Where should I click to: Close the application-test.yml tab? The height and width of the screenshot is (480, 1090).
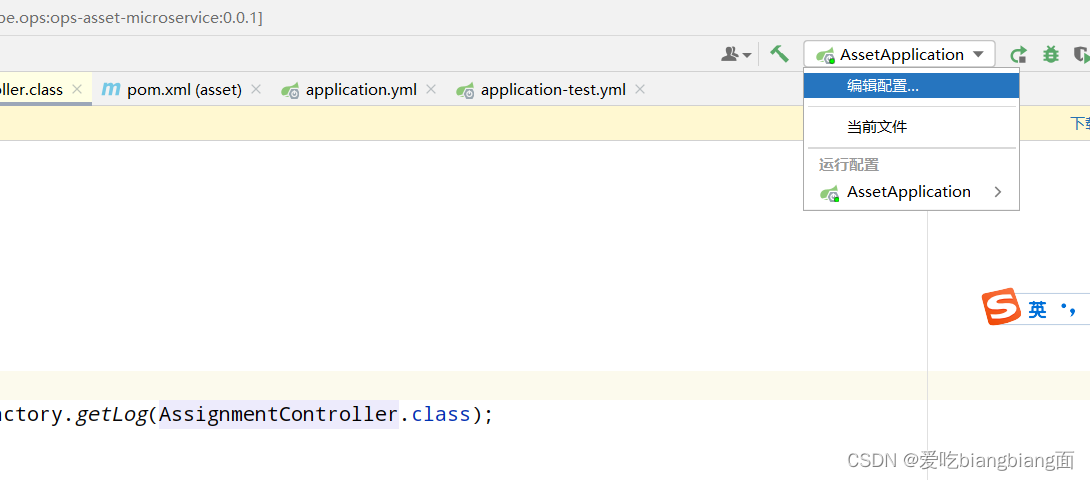pos(640,89)
